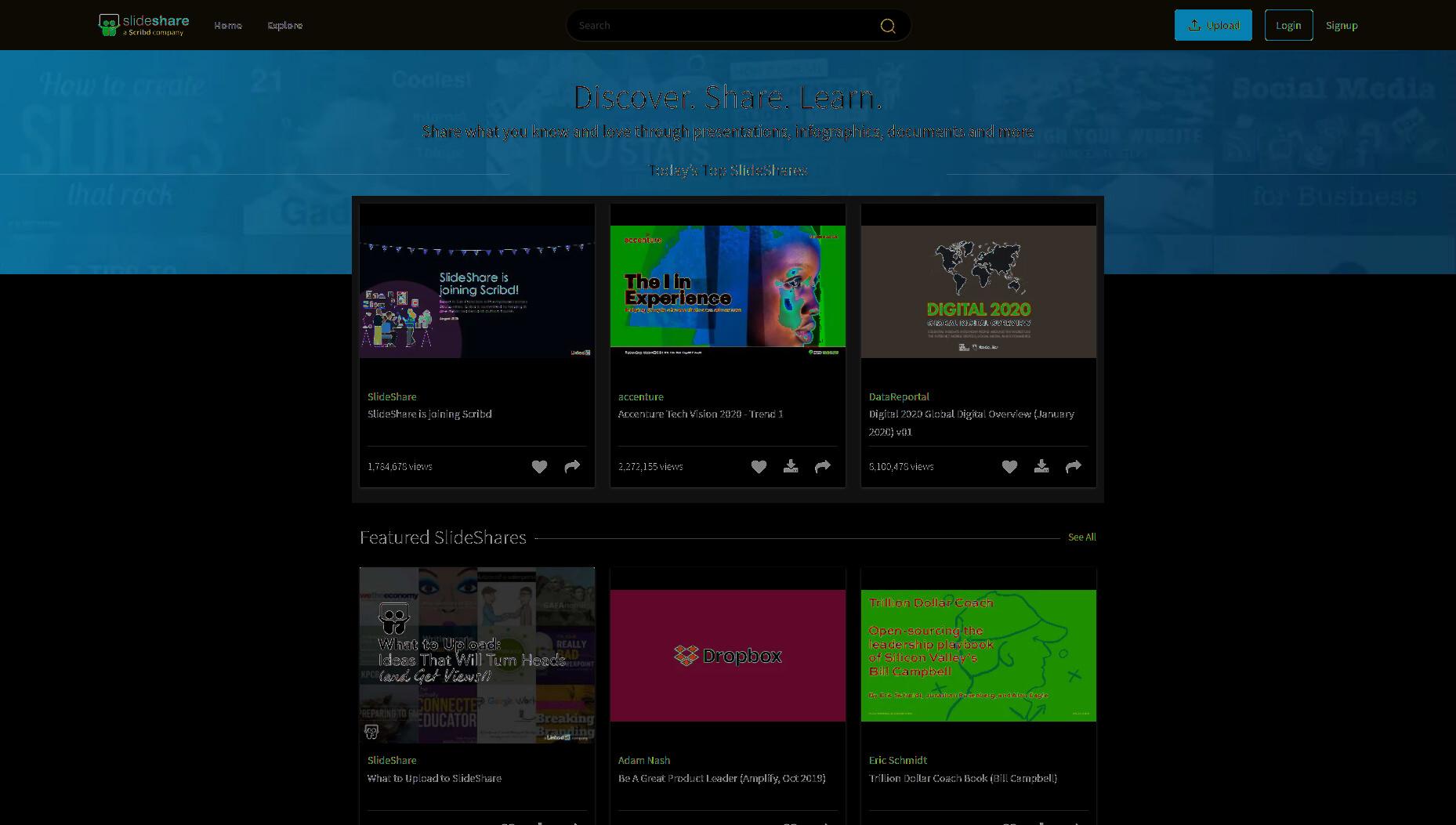This screenshot has width=1456, height=825.
Task: Open the Eric Schmidt author link
Action: tap(898, 760)
